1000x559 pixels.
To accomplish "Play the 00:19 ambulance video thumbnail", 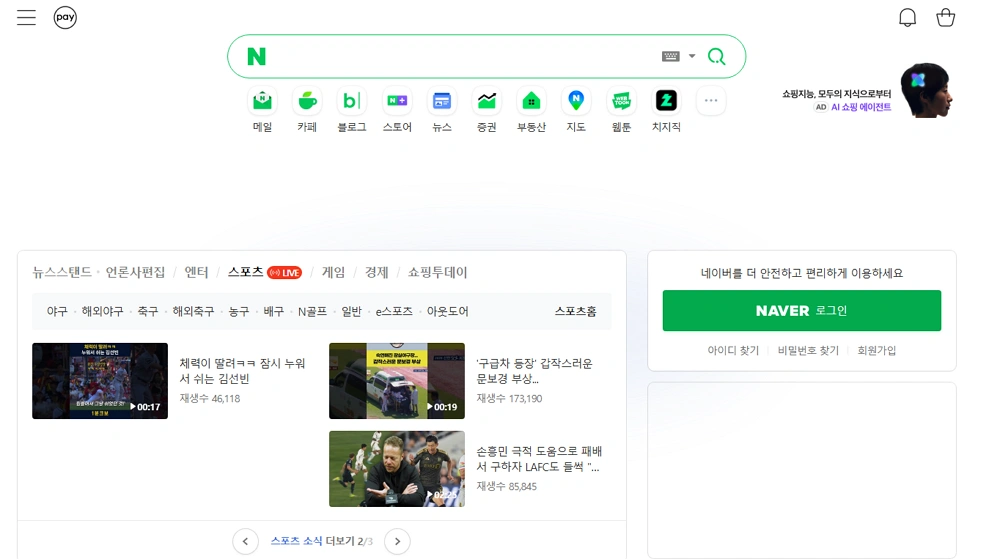I will click(x=397, y=381).
